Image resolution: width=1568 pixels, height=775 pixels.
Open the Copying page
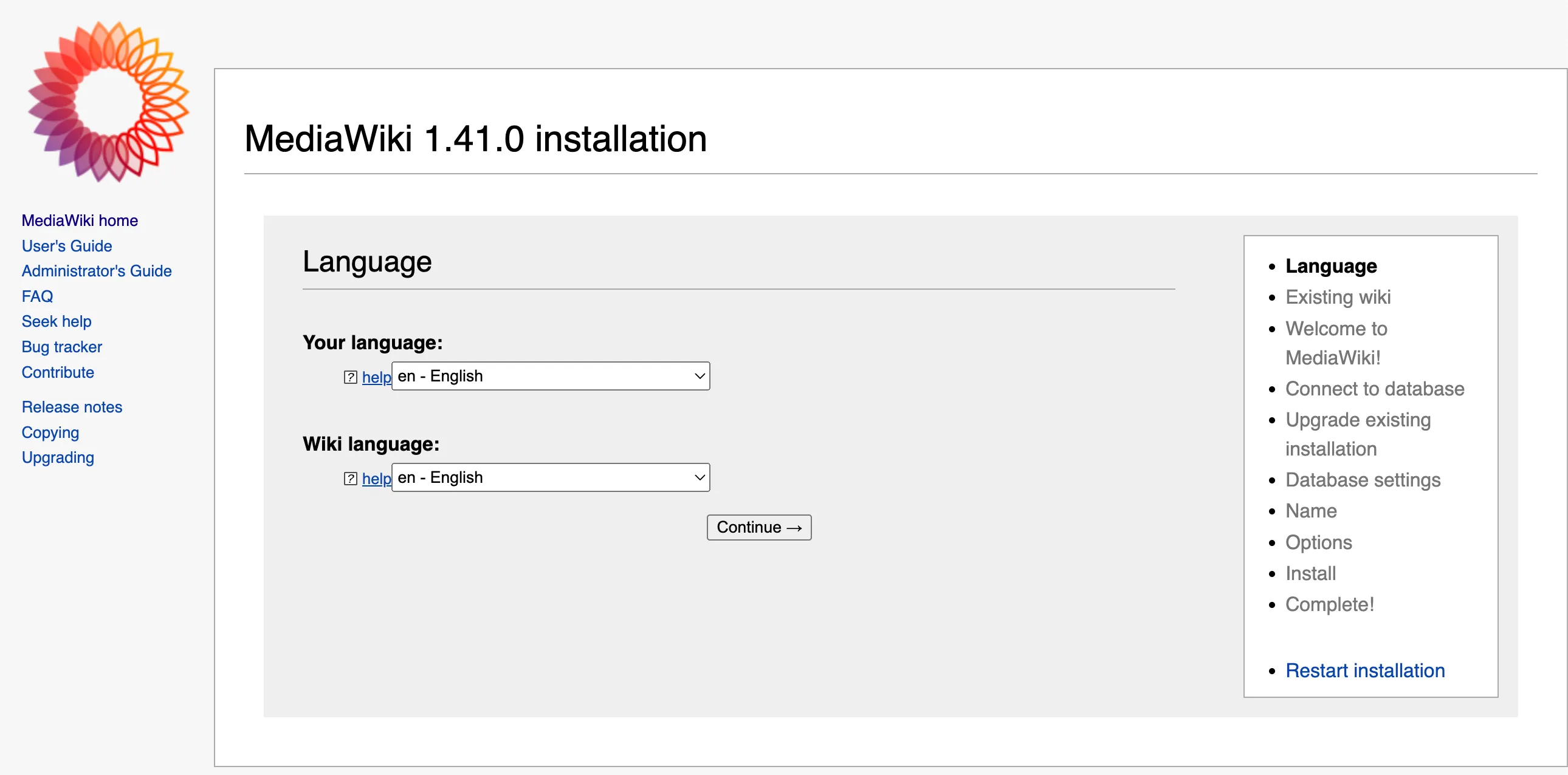coord(50,432)
